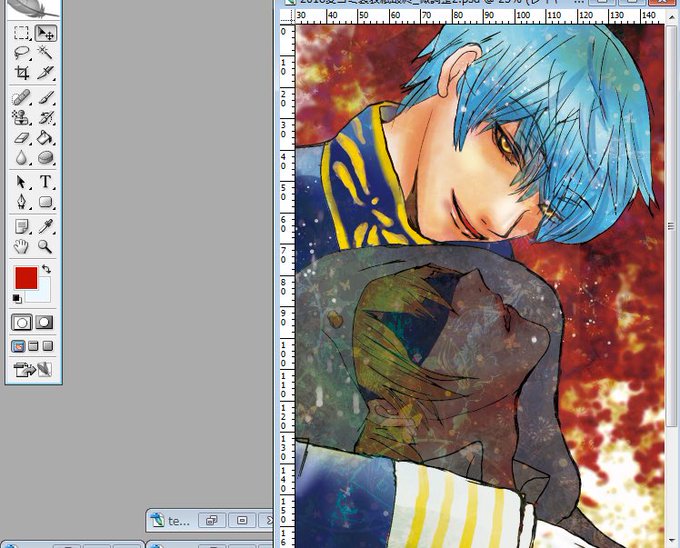
Task: Open the red foreground color picker
Action: 26,278
